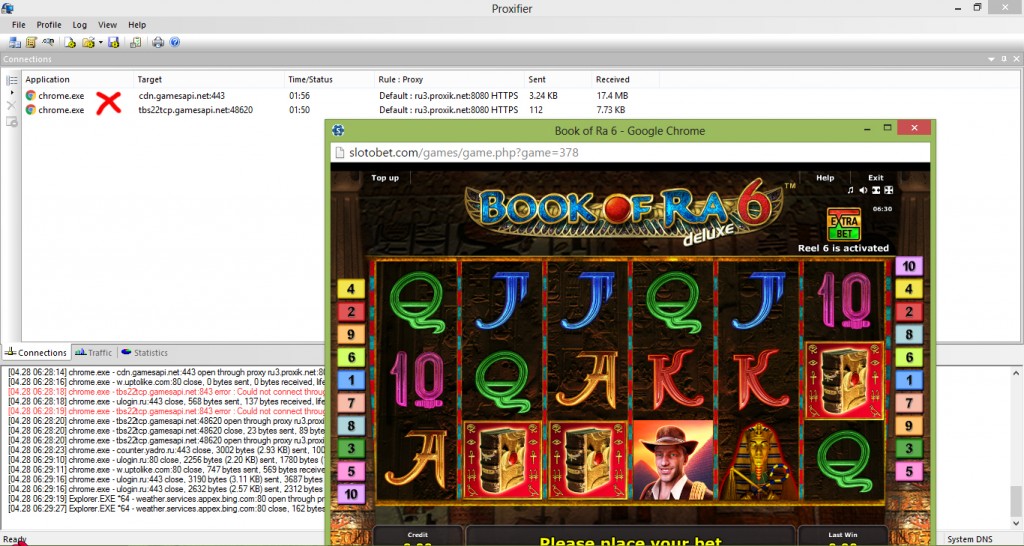The image size is (1024, 546).
Task: Select payline 4 on left side of reels
Action: coord(351,289)
